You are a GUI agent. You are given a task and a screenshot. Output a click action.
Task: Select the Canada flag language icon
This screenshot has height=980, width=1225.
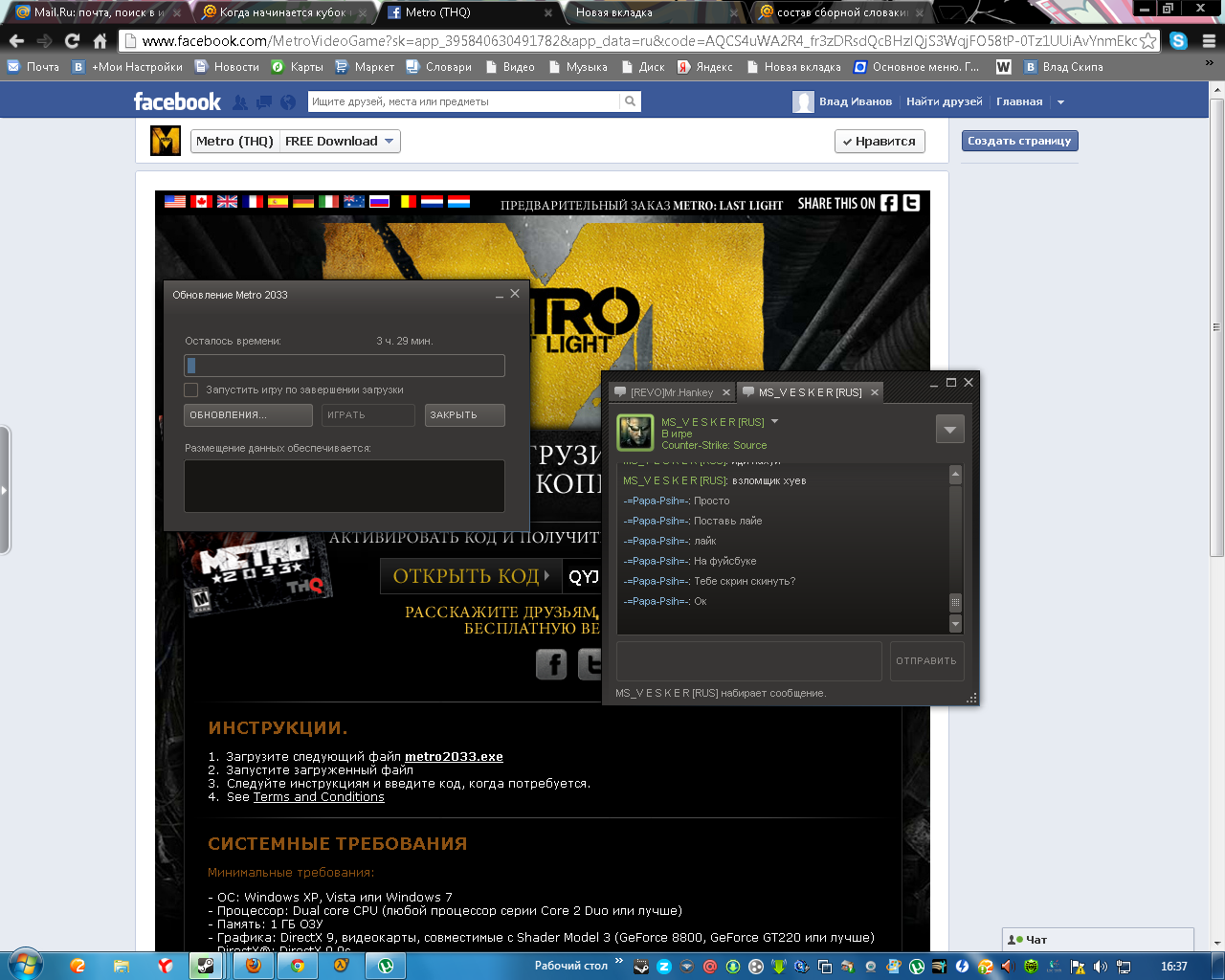pyautogui.click(x=201, y=202)
